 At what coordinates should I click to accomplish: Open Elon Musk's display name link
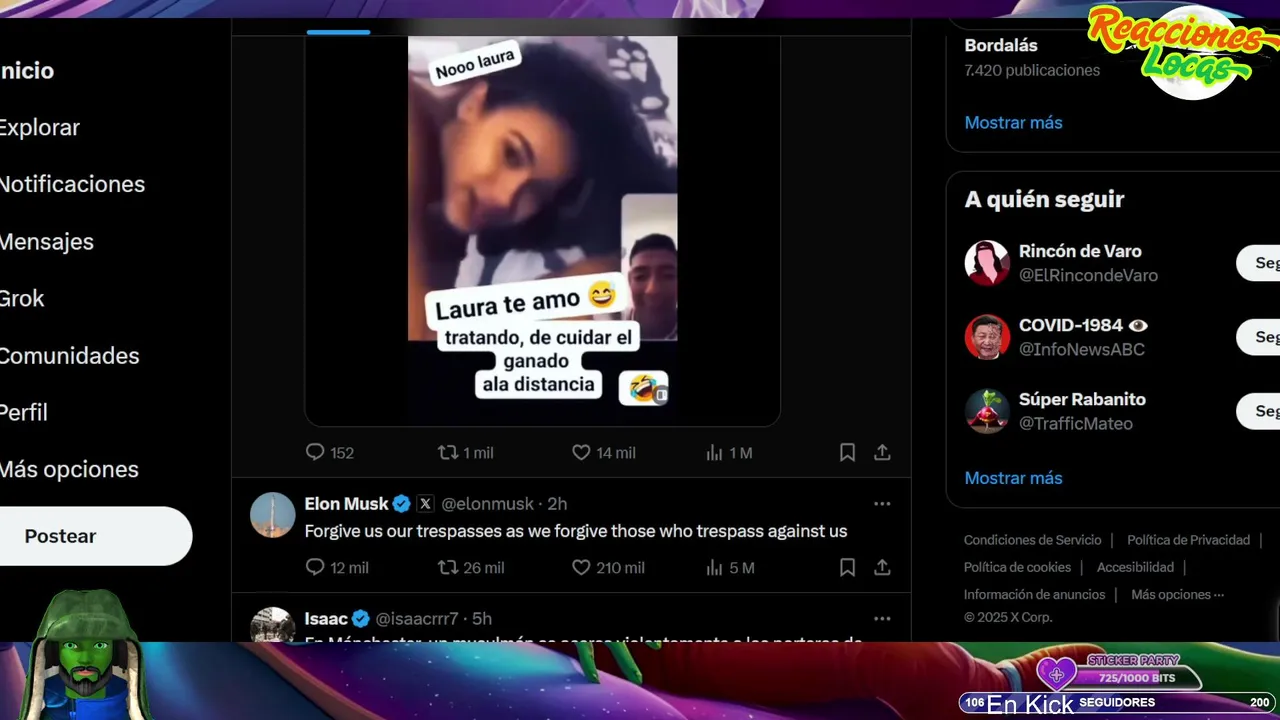click(x=346, y=504)
